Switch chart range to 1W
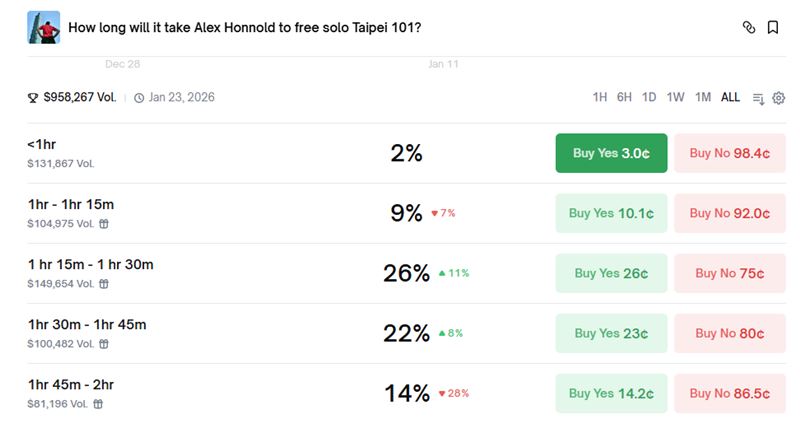Screen dimensions: 800x423 point(676,97)
